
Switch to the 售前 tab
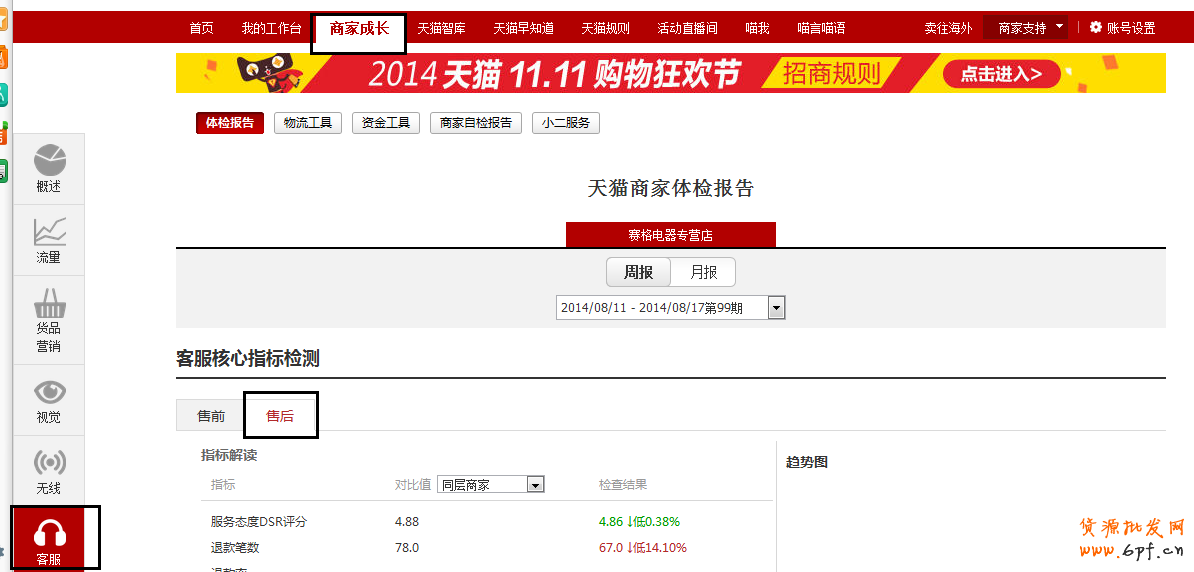pyautogui.click(x=211, y=416)
